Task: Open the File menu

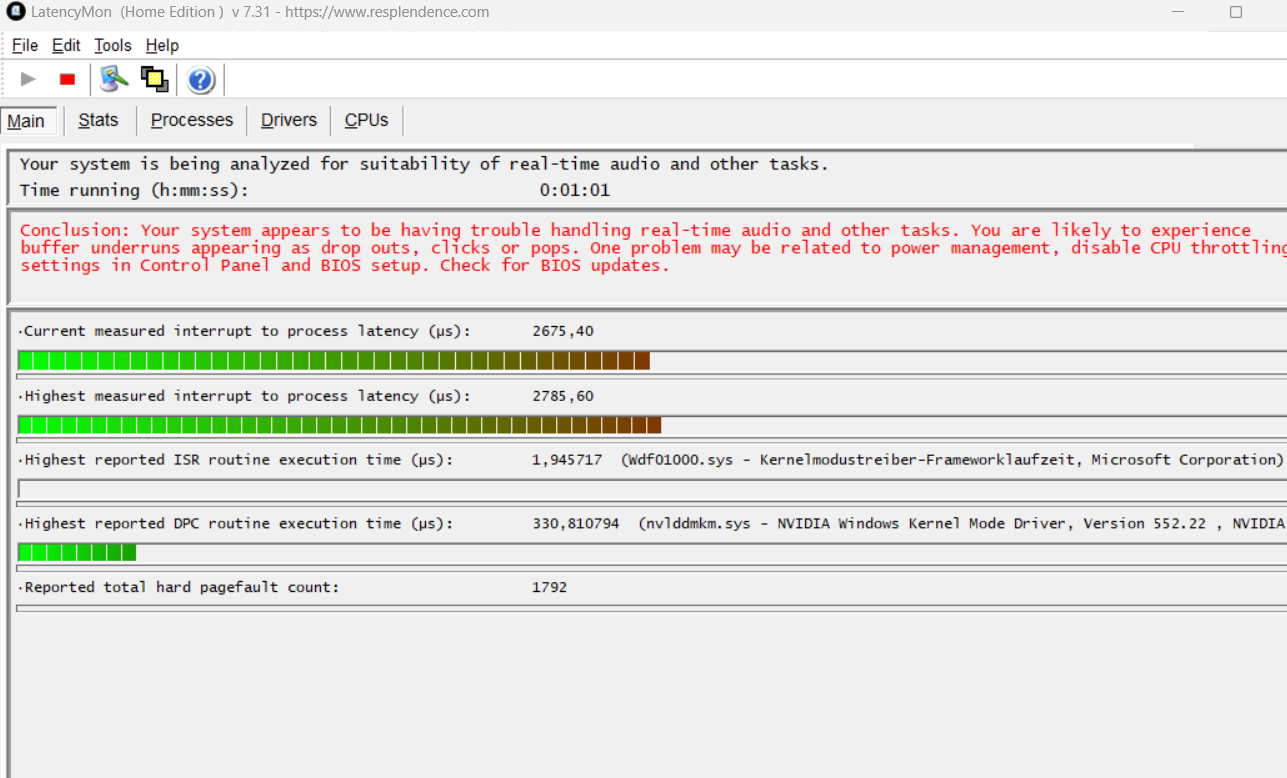Action: pyautogui.click(x=25, y=45)
